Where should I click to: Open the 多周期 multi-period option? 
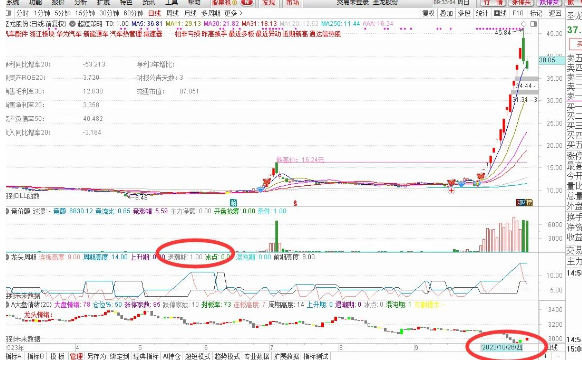click(211, 13)
